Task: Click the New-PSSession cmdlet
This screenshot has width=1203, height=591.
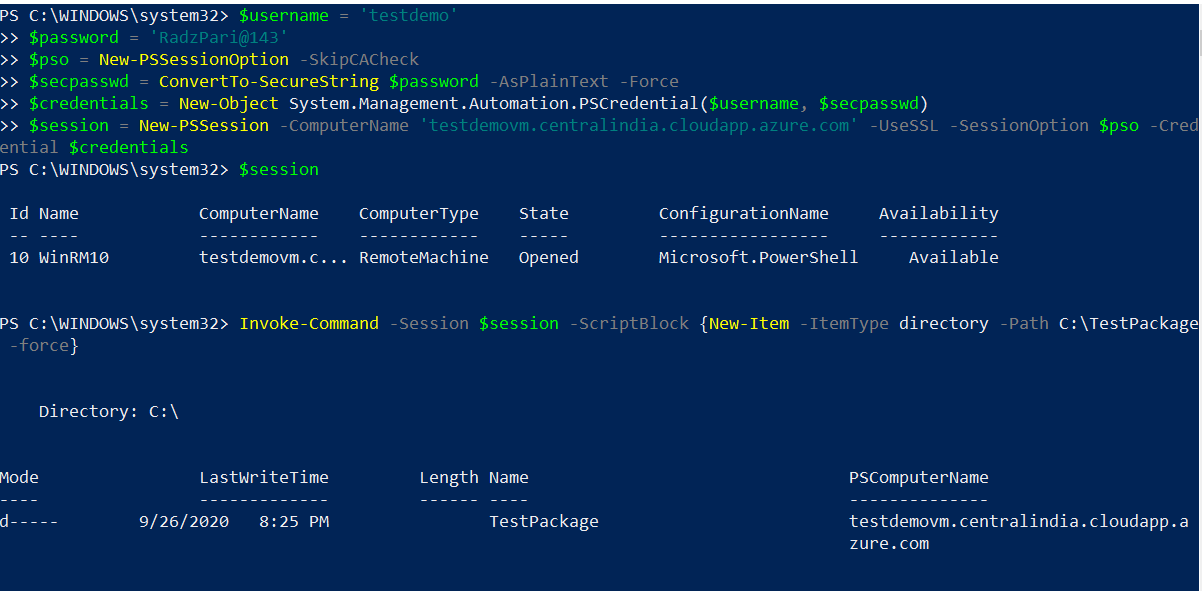Action: (203, 125)
